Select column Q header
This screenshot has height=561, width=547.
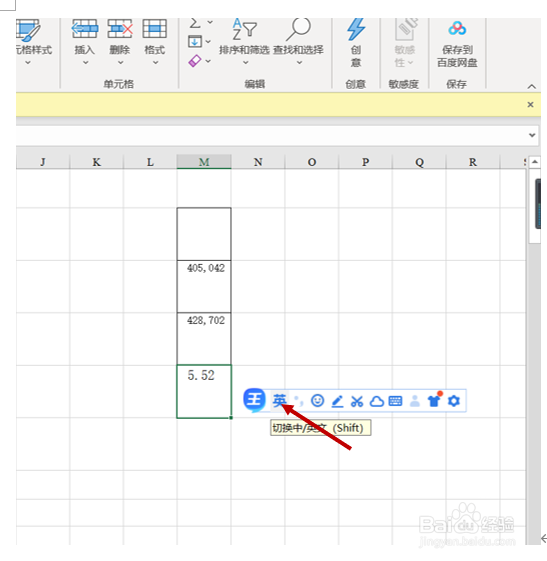tap(419, 162)
